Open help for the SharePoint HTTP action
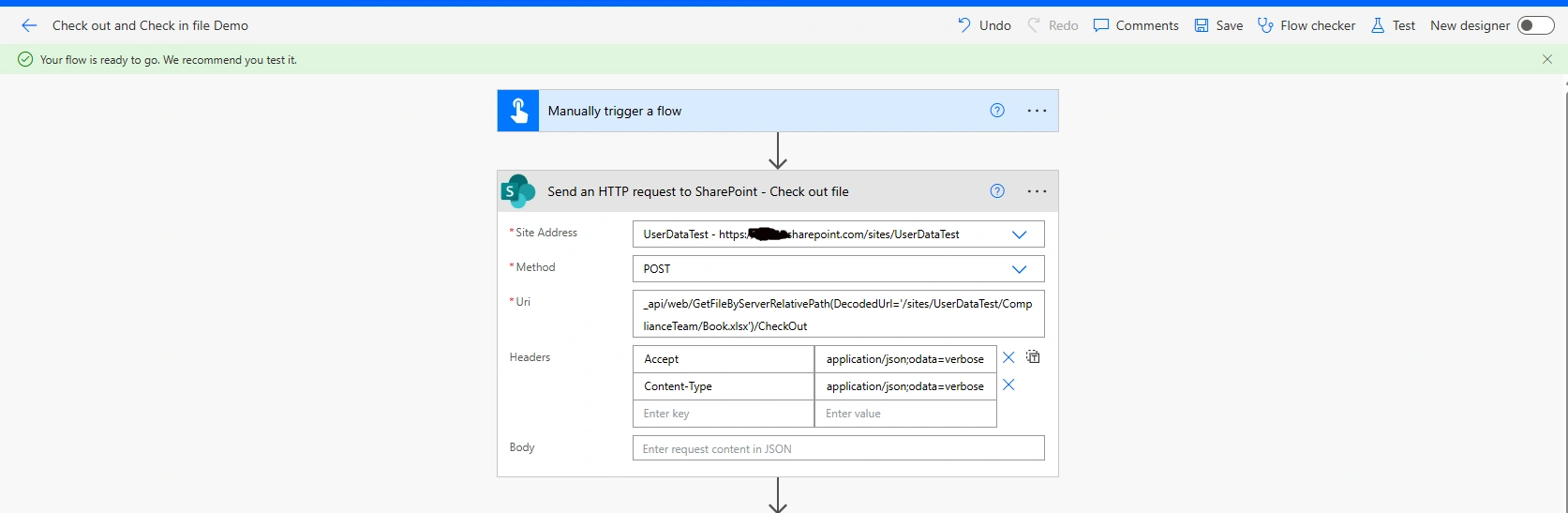The image size is (1568, 513). click(x=997, y=191)
